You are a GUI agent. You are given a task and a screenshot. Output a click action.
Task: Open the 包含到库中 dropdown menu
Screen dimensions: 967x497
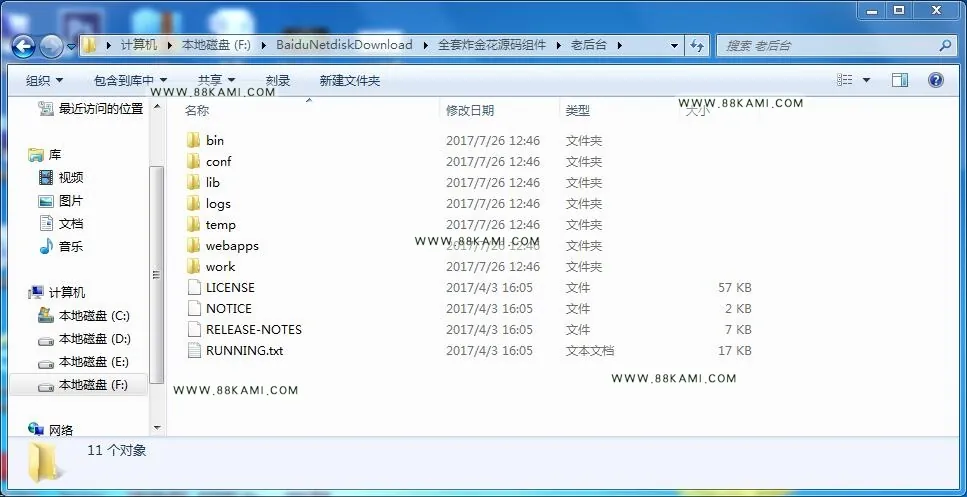pos(130,80)
